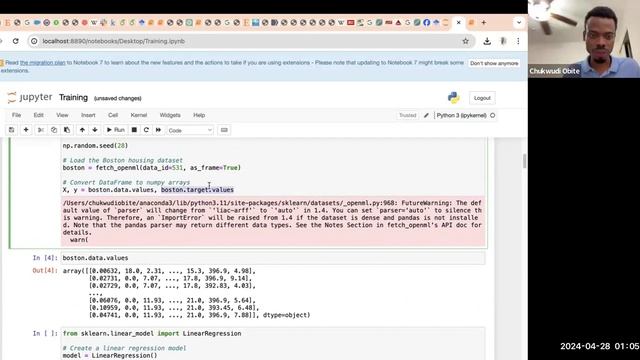640x360 pixels.
Task: Bookmark this page star icon
Action: click(465, 41)
